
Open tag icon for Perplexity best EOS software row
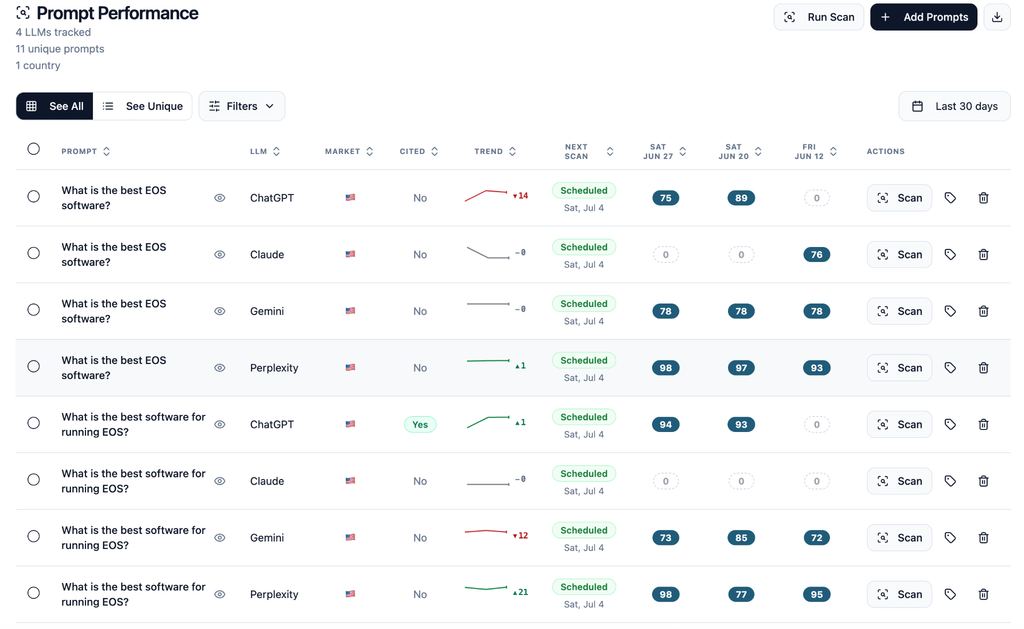tap(950, 368)
